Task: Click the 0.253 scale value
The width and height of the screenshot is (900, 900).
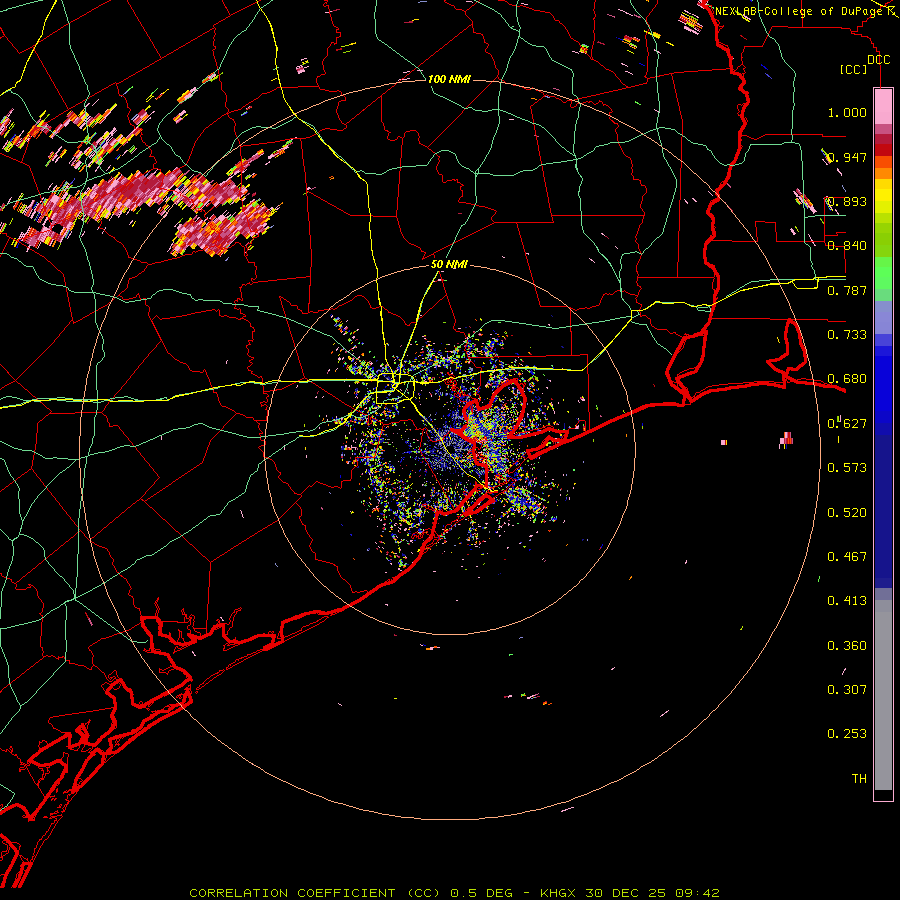Action: (847, 734)
